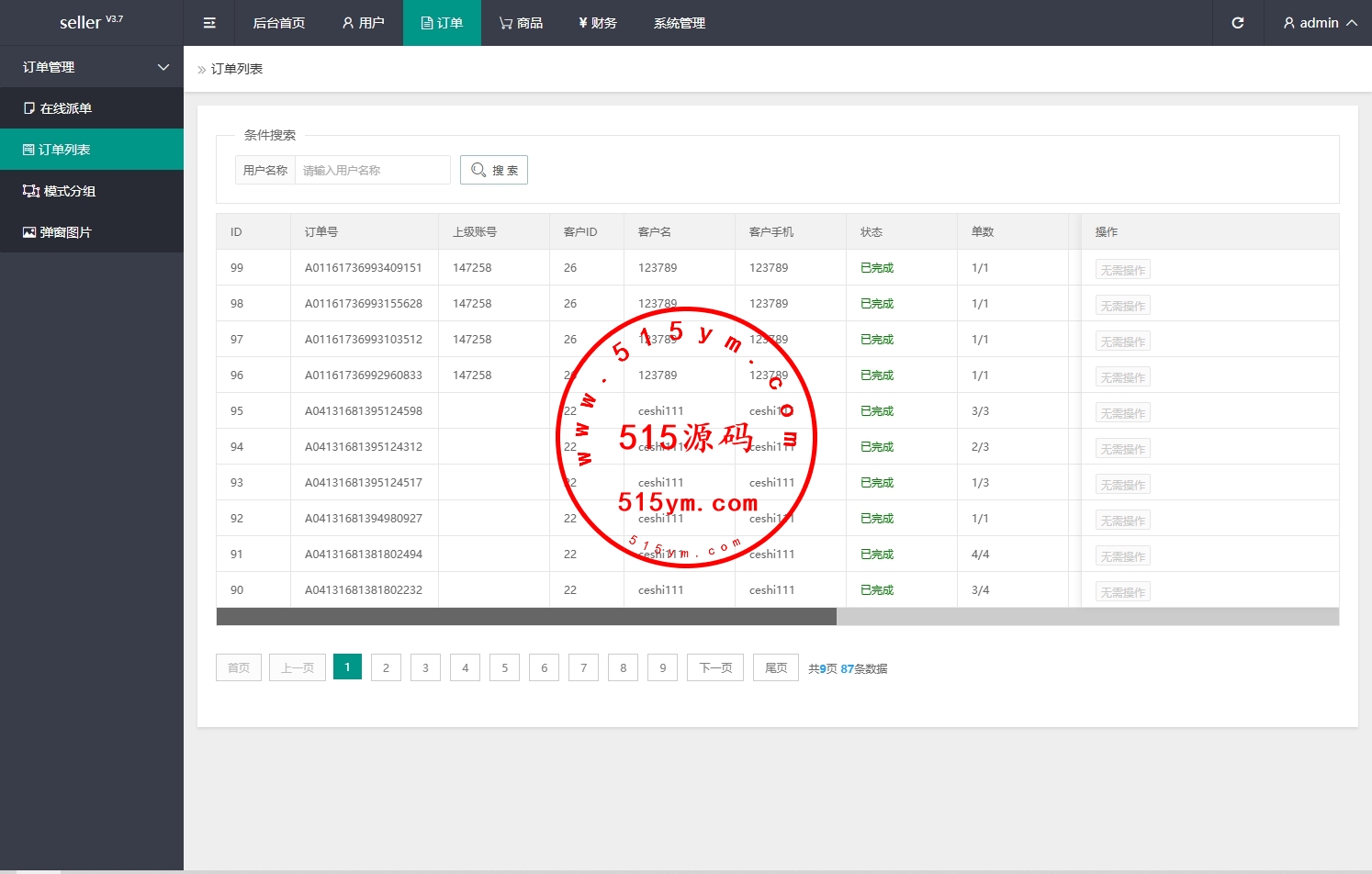Image resolution: width=1372 pixels, height=874 pixels.
Task: Select 模式分组 in the sidebar
Action: pos(69,191)
